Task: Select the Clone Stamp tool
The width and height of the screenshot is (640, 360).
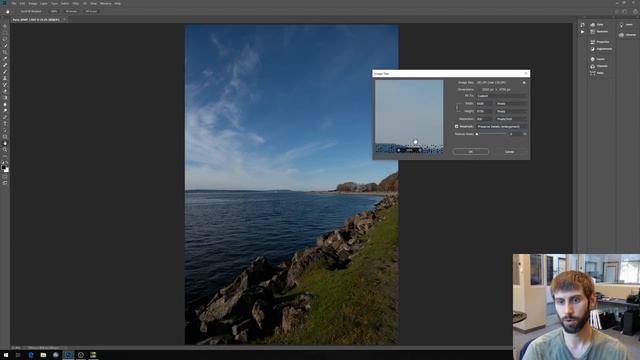Action: [5, 78]
